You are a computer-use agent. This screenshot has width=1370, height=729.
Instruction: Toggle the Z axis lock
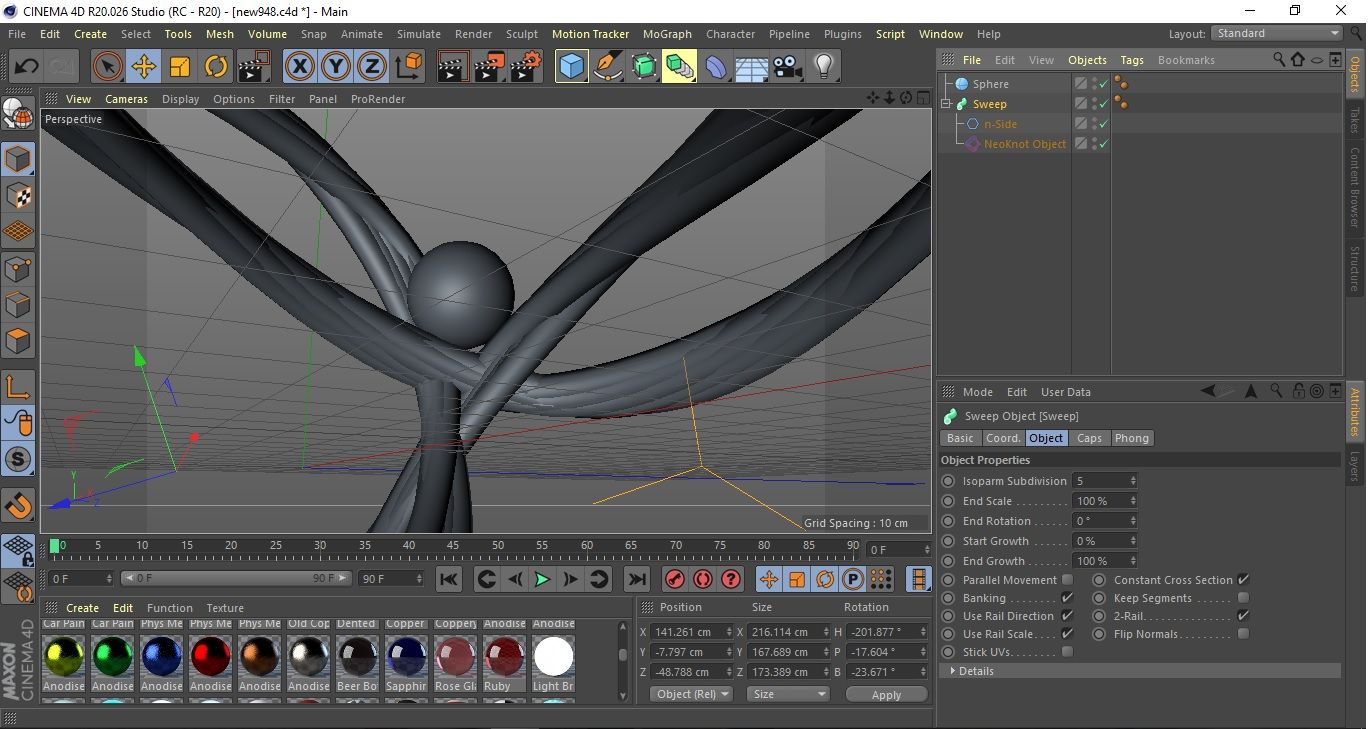371,67
